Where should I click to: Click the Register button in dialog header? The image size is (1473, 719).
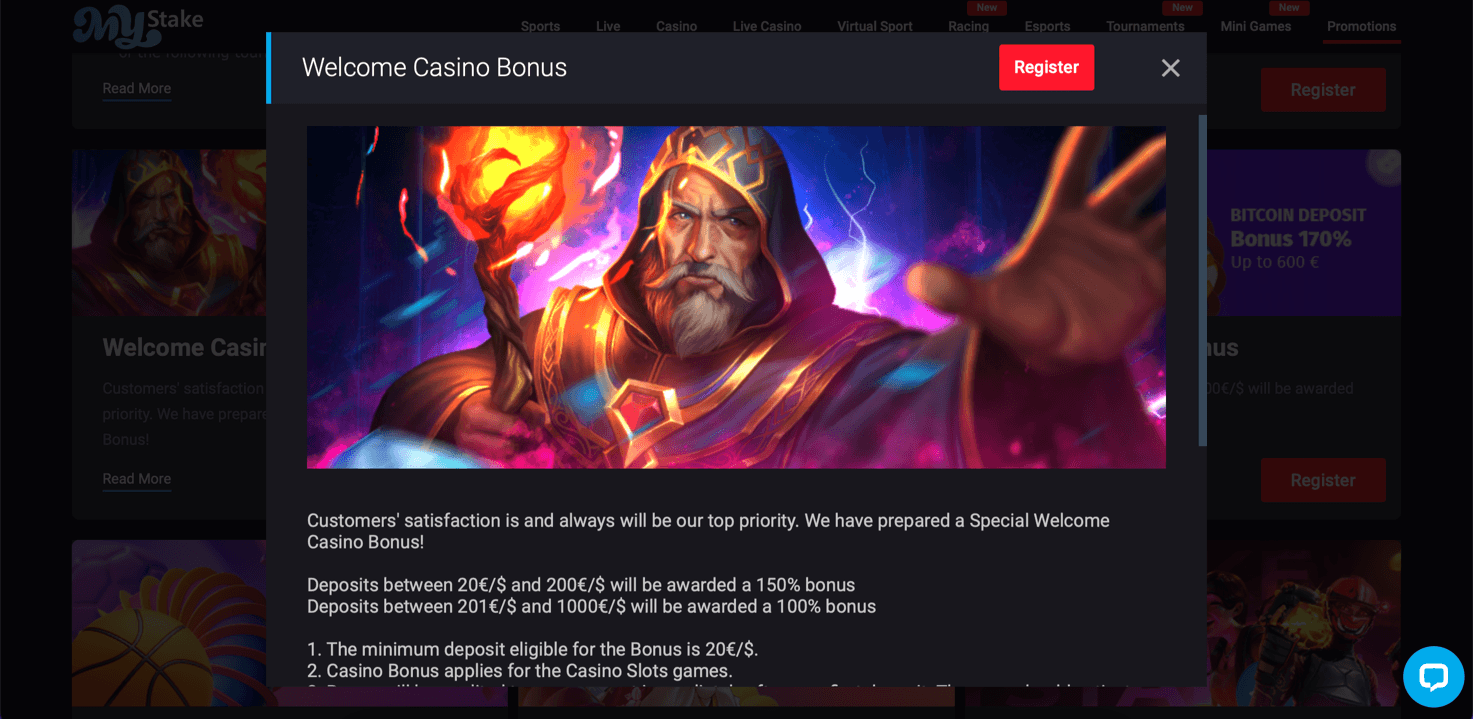1046,67
